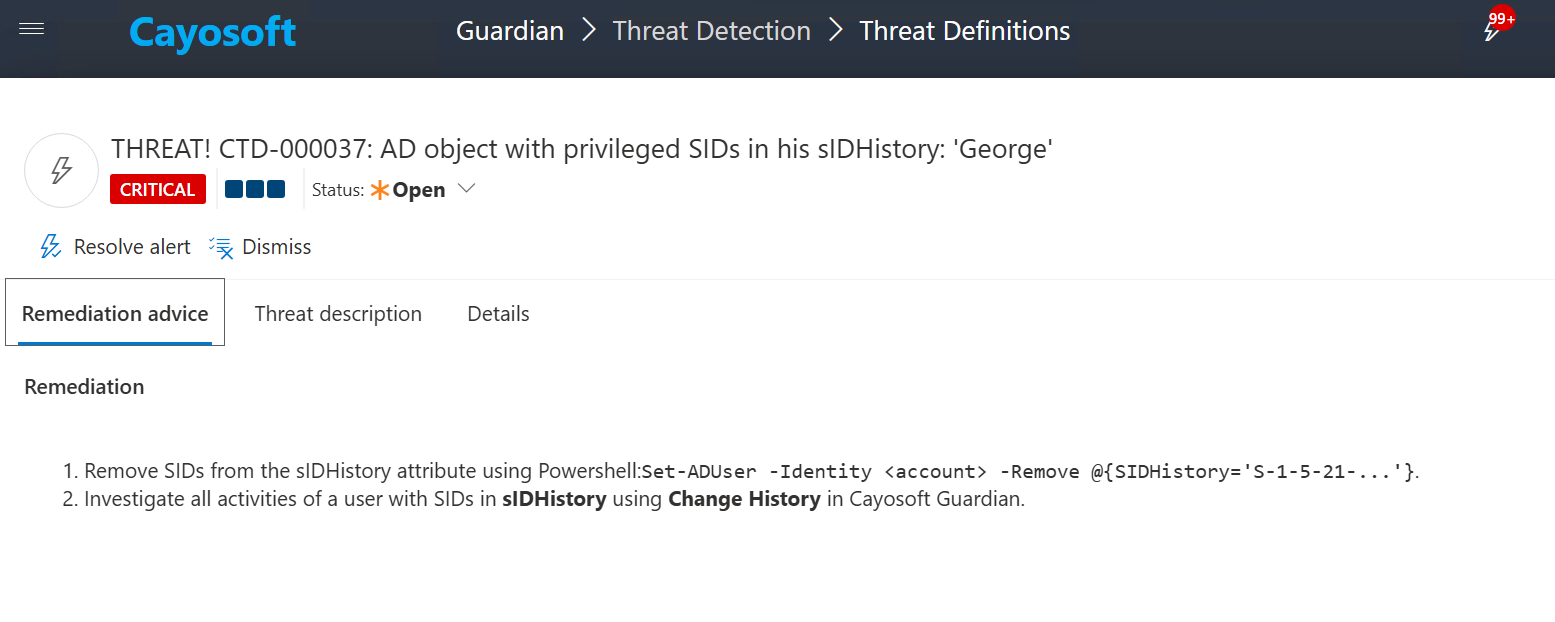Select the Remediation advice tab
Image resolution: width=1555 pixels, height=622 pixels.
pos(115,314)
